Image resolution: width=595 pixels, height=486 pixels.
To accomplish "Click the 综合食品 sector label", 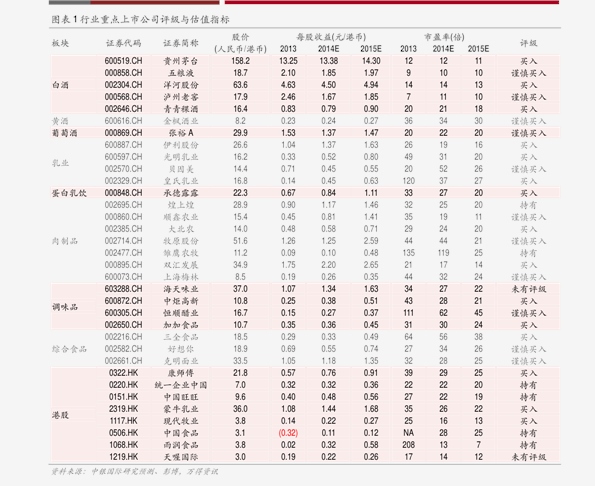I will pyautogui.click(x=69, y=349).
